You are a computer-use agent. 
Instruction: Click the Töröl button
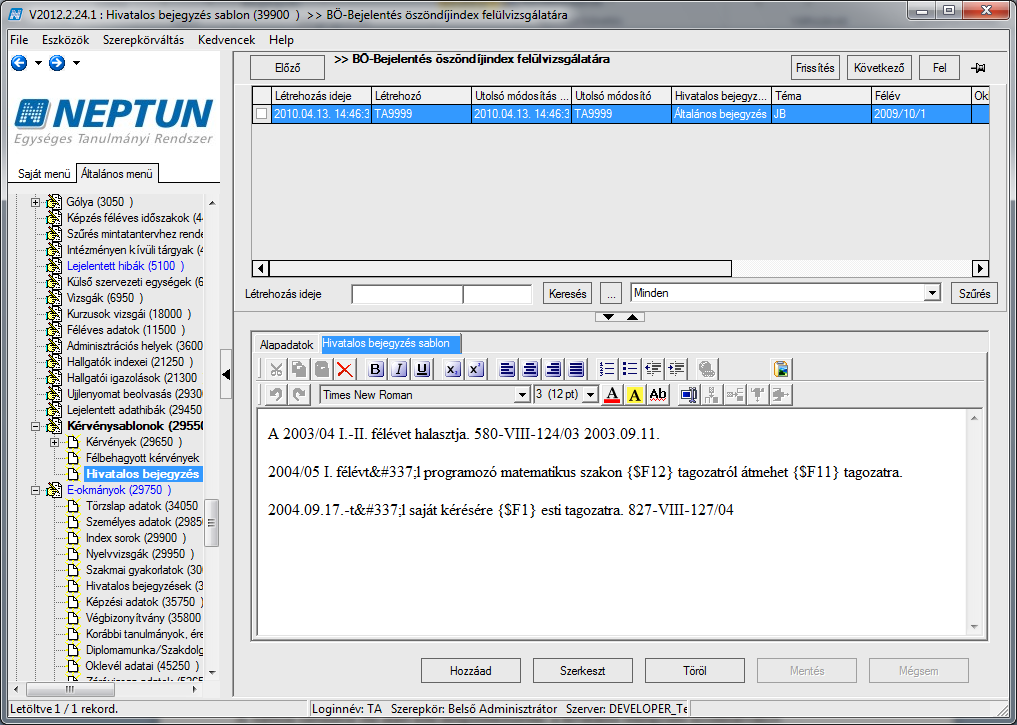click(x=695, y=671)
